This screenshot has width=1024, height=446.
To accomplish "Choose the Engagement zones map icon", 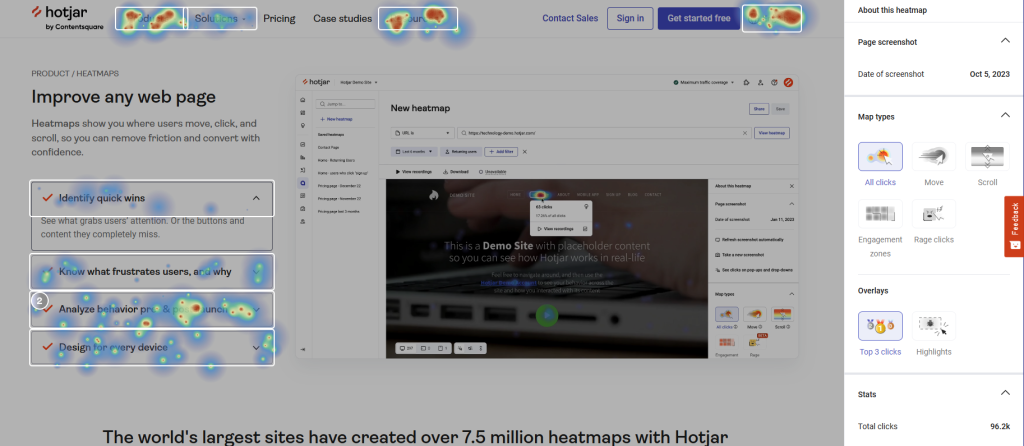I will pos(880,214).
